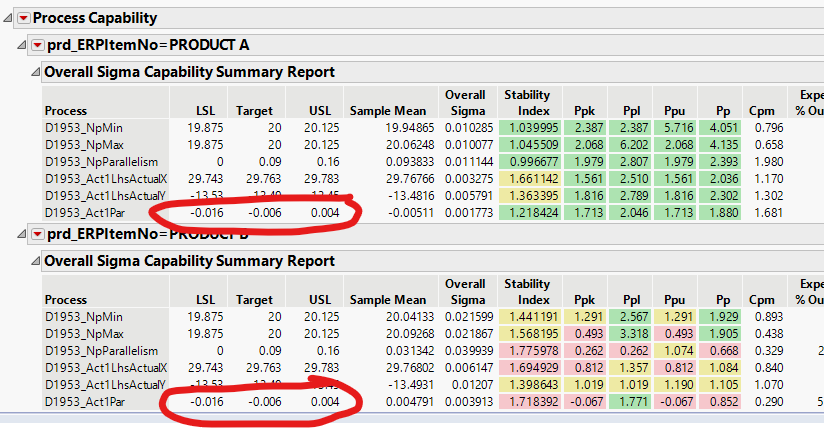Collapse the Process Capability outline section
The image size is (824, 428).
point(8,18)
